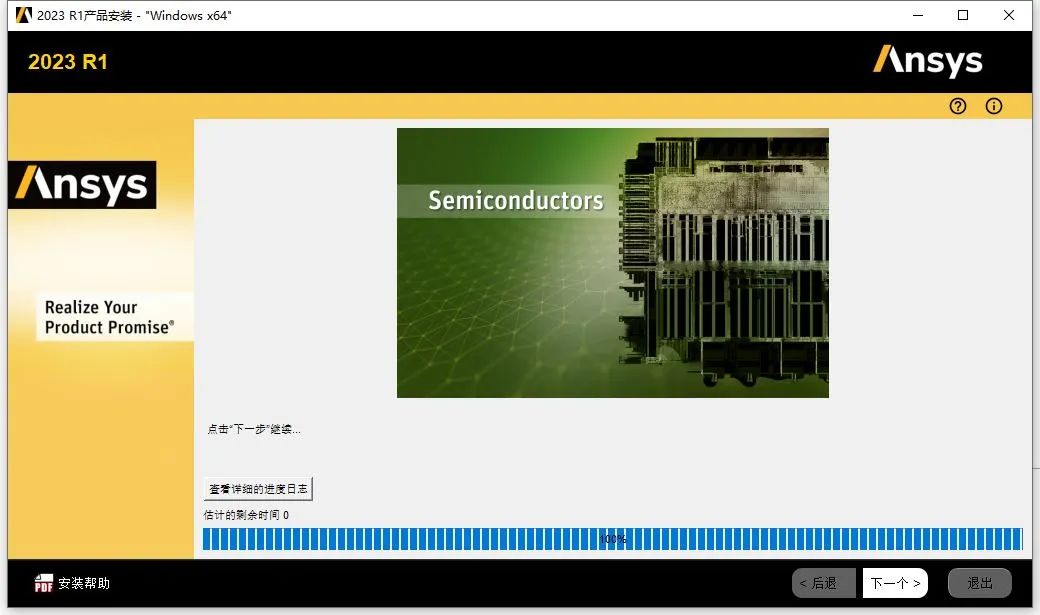Click the help question mark icon
This screenshot has height=615, width=1040.
tap(957, 106)
